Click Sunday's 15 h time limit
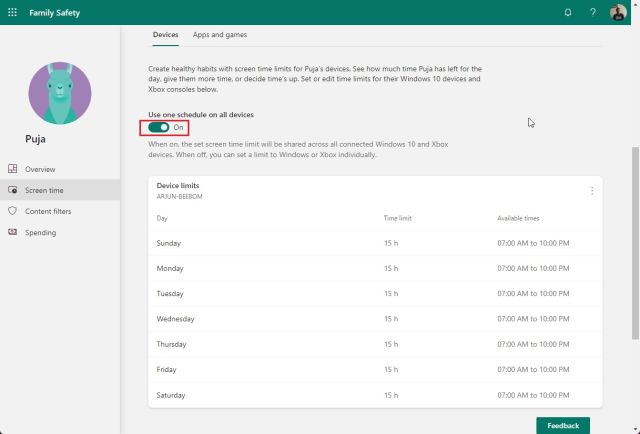The image size is (640, 434). coord(391,243)
